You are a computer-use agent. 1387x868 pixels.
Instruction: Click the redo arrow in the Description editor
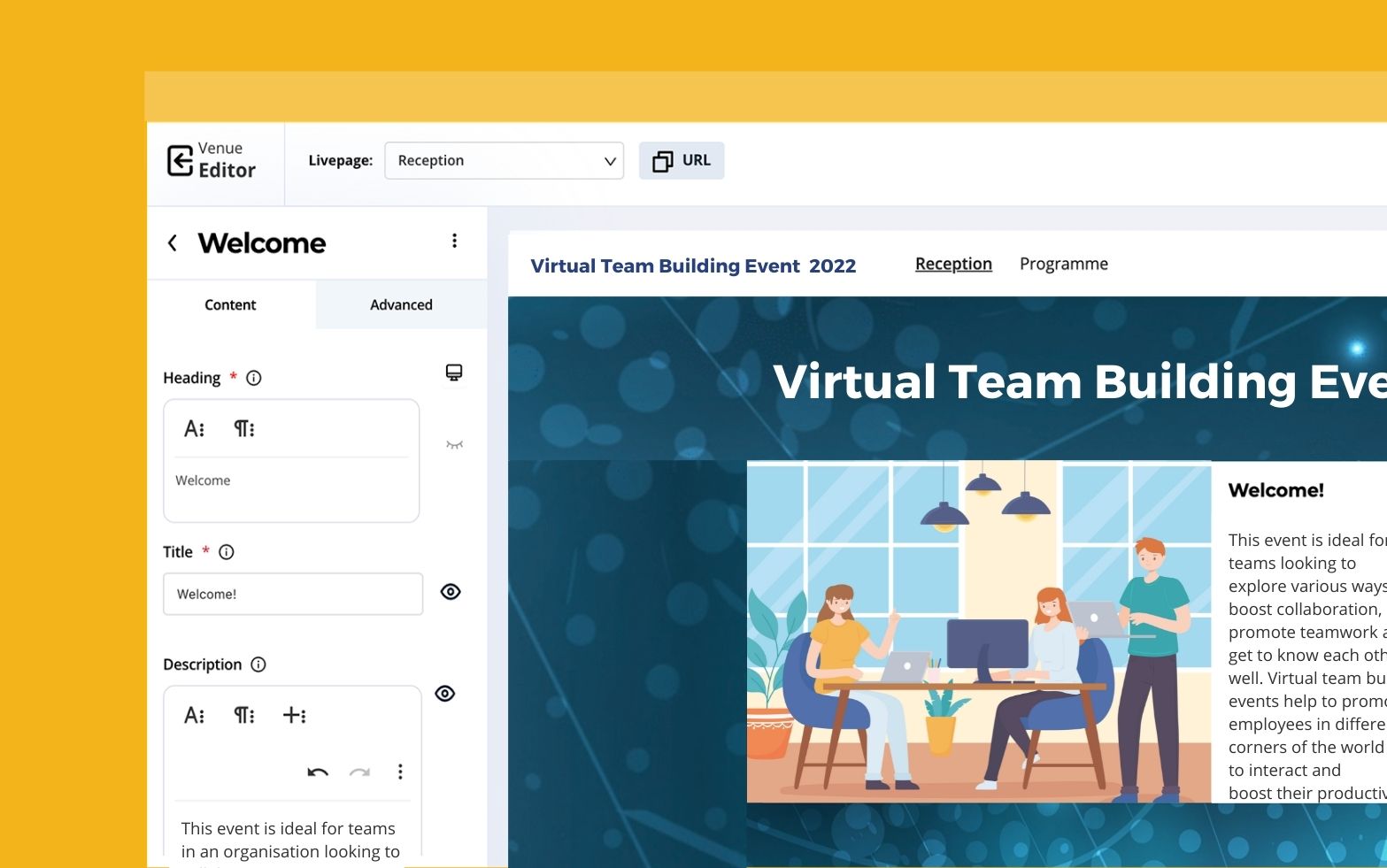[x=359, y=772]
